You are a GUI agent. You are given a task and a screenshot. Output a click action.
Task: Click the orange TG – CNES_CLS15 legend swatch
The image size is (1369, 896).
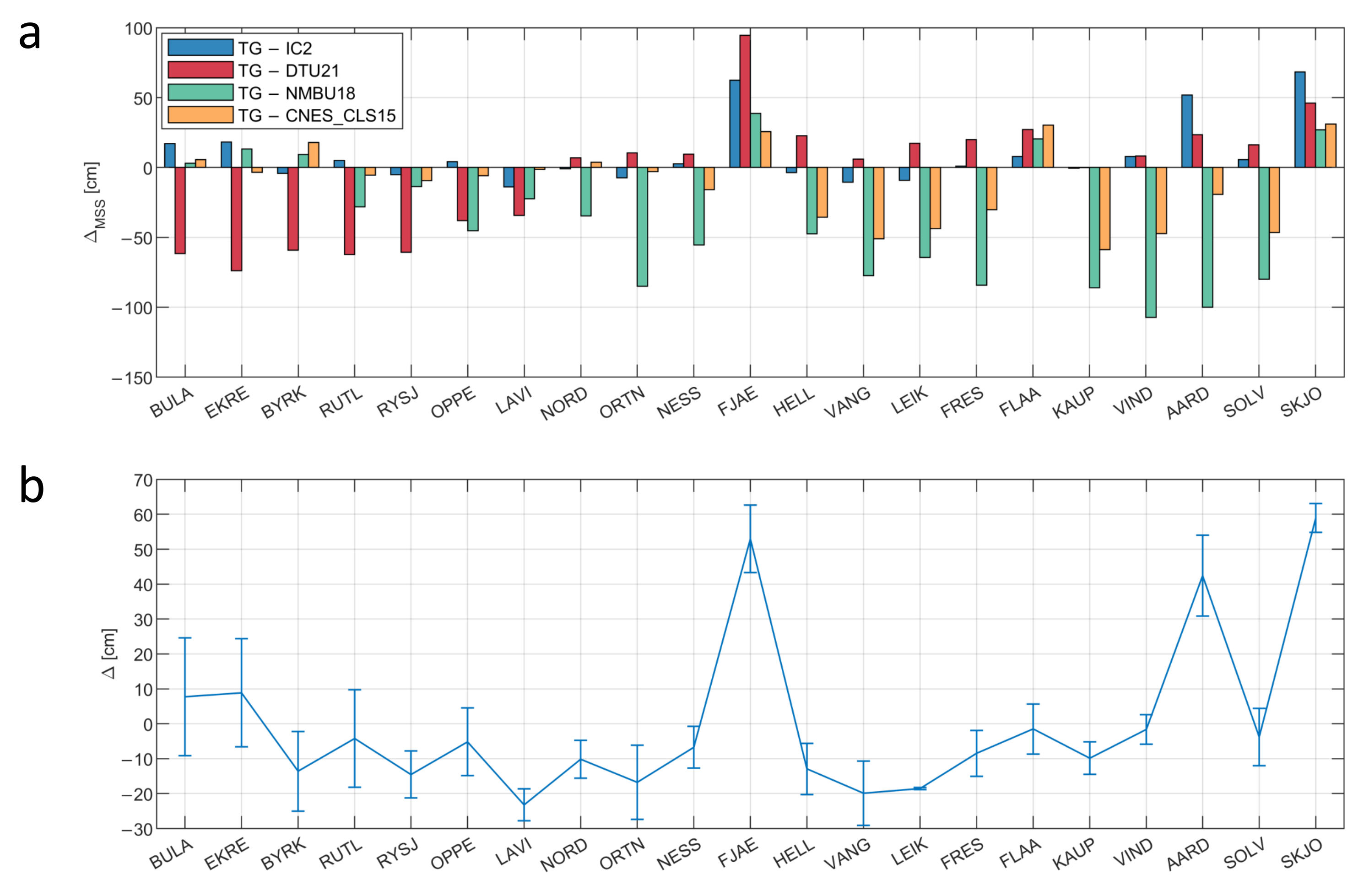(200, 115)
